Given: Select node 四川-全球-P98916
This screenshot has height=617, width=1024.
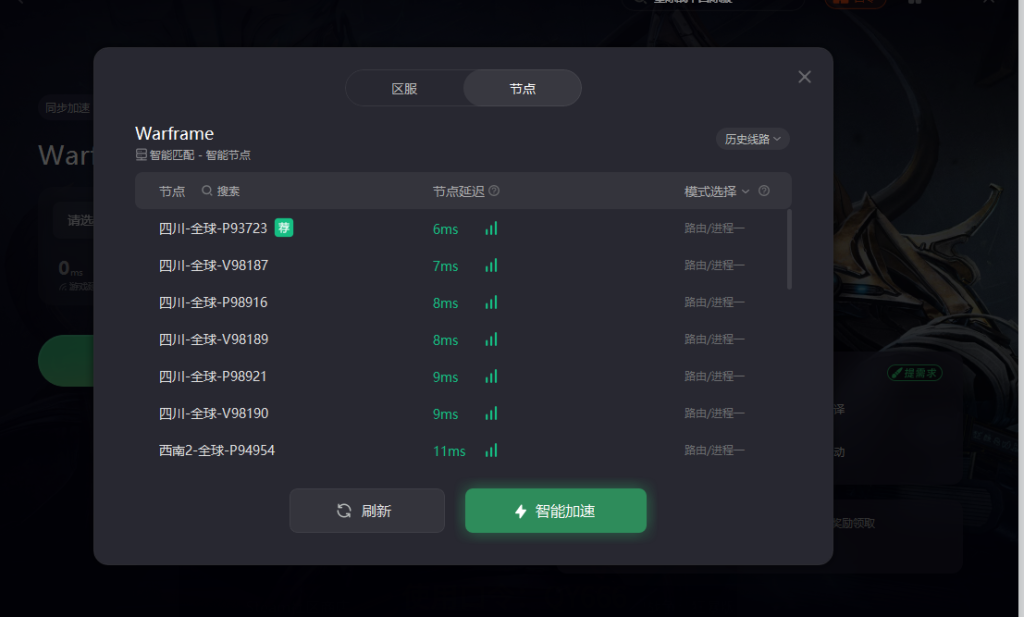Looking at the screenshot, I should pyautogui.click(x=463, y=302).
